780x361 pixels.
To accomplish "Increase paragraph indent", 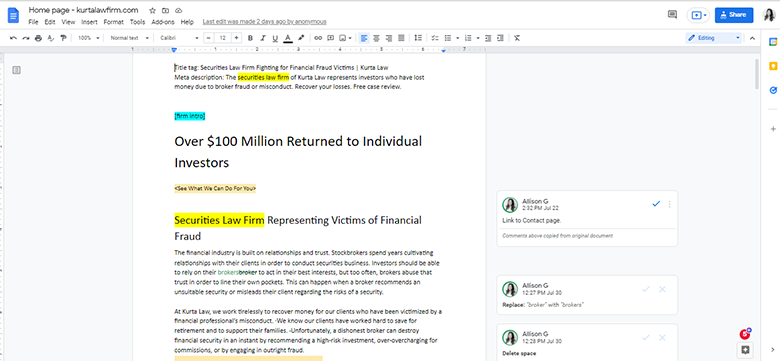I will (500, 38).
